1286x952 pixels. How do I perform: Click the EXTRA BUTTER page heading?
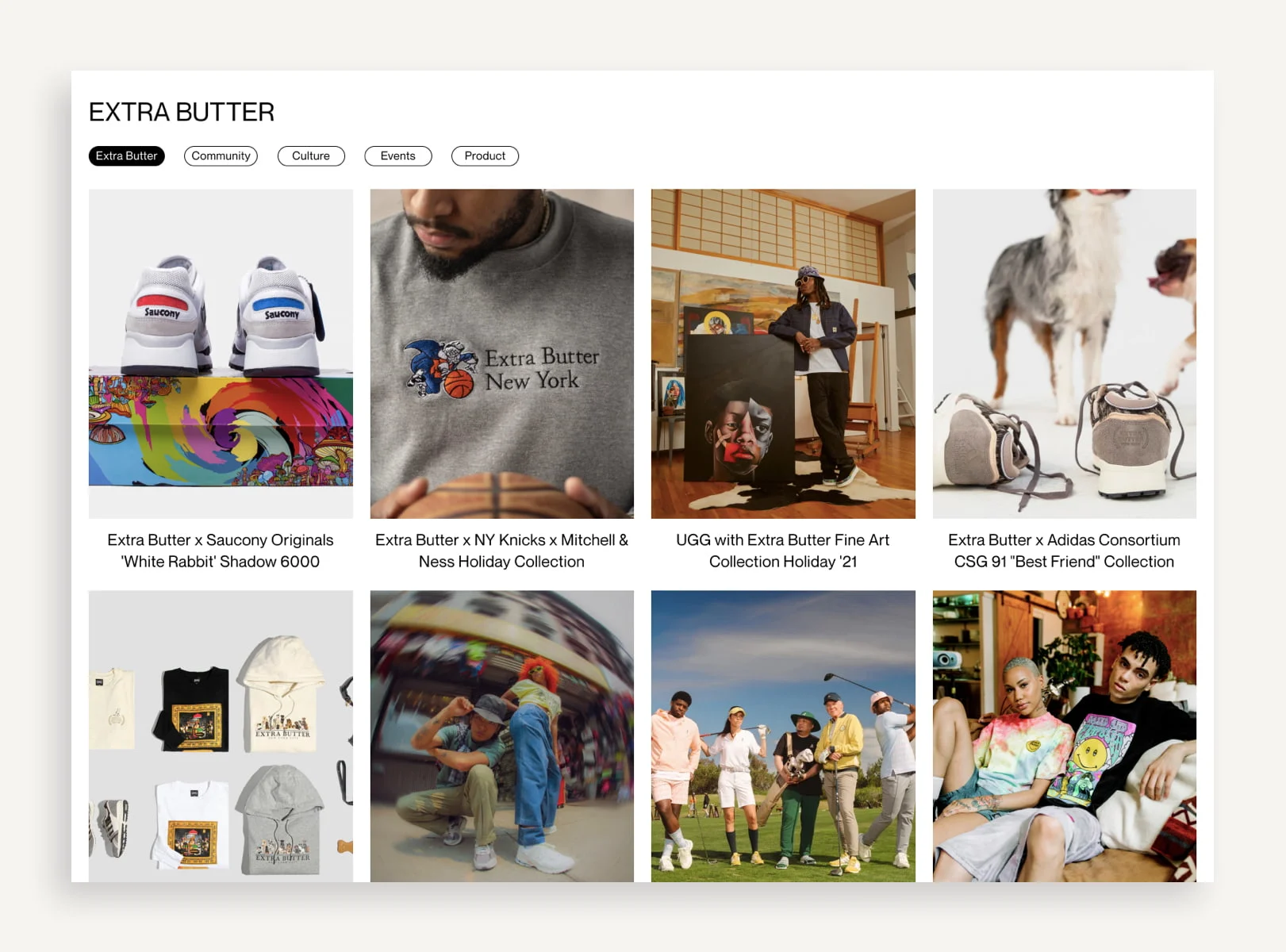(x=182, y=112)
